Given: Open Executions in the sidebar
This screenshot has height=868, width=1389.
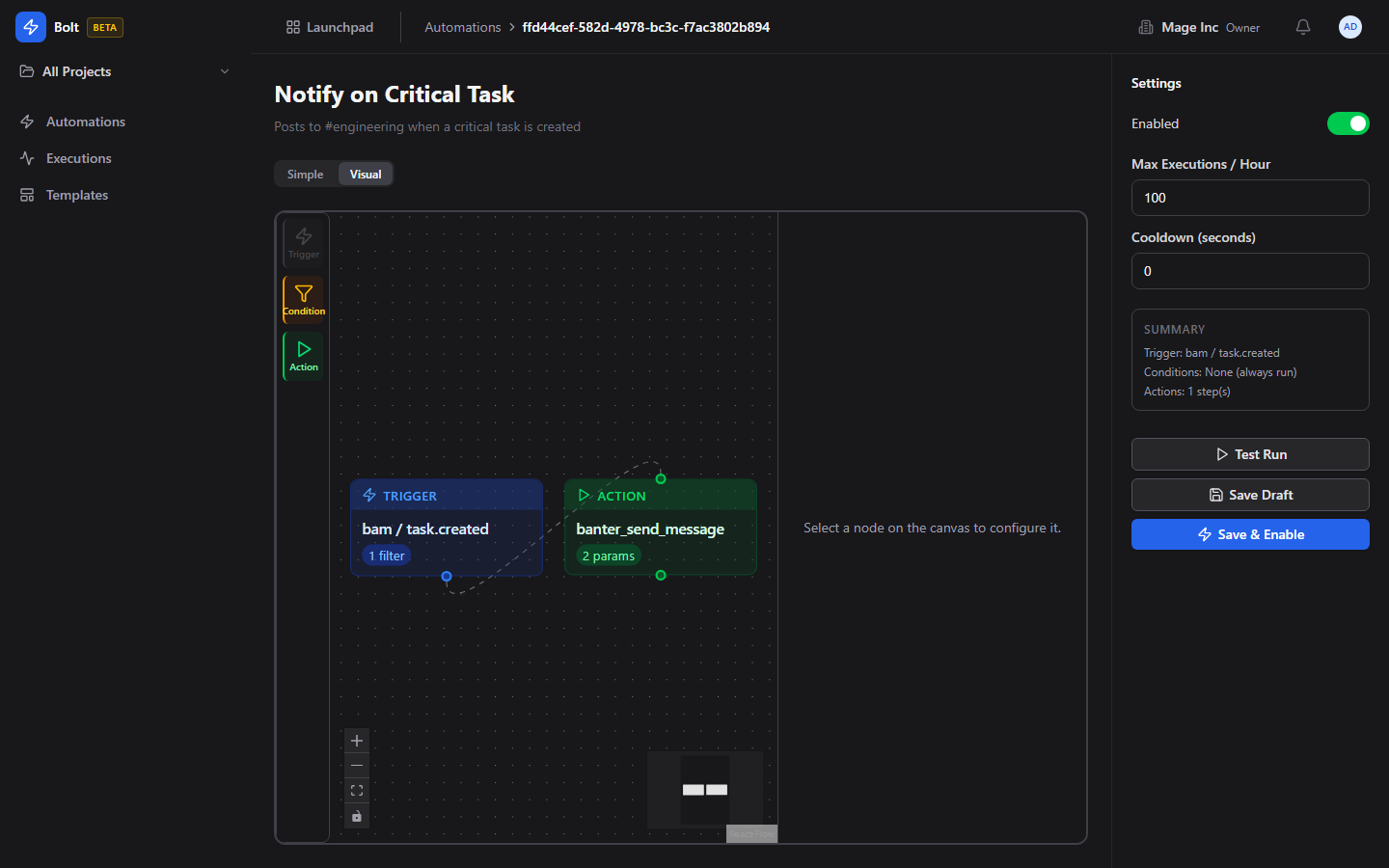Looking at the screenshot, I should pos(78,158).
